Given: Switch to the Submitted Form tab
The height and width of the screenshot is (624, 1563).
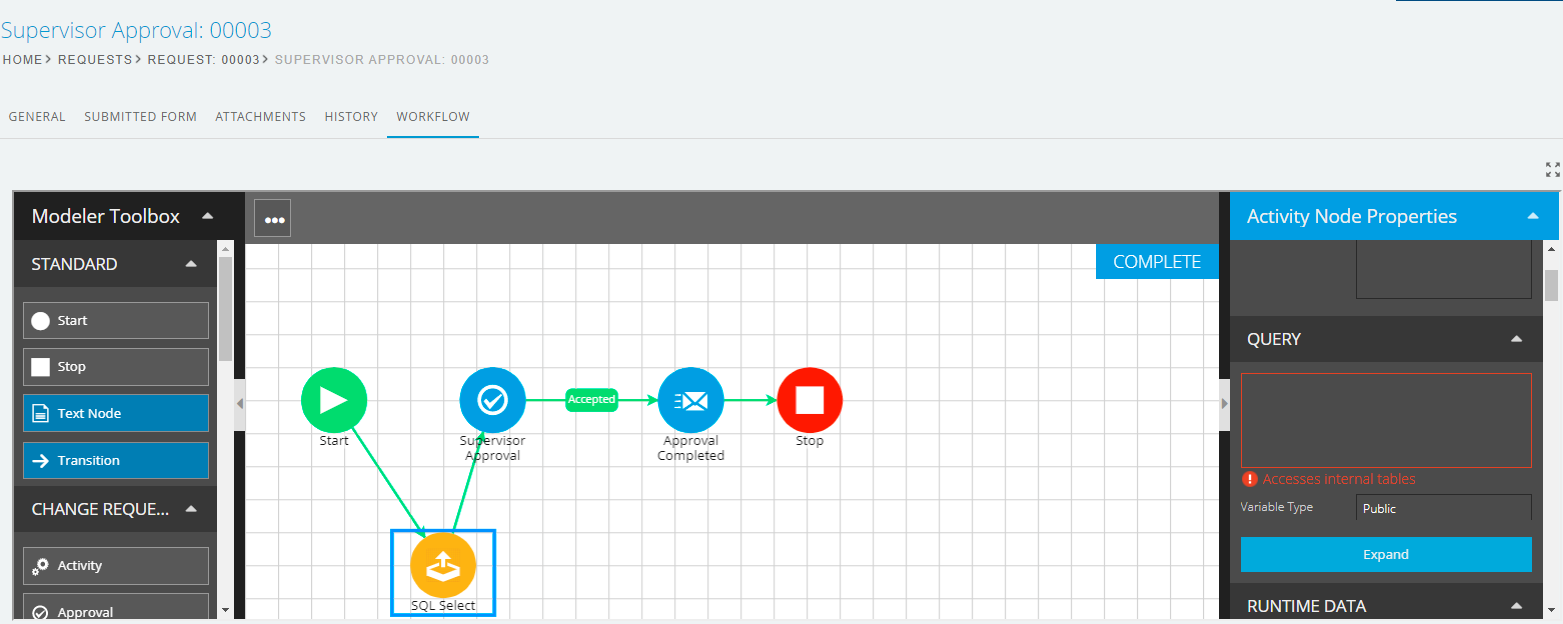Looking at the screenshot, I should (140, 117).
